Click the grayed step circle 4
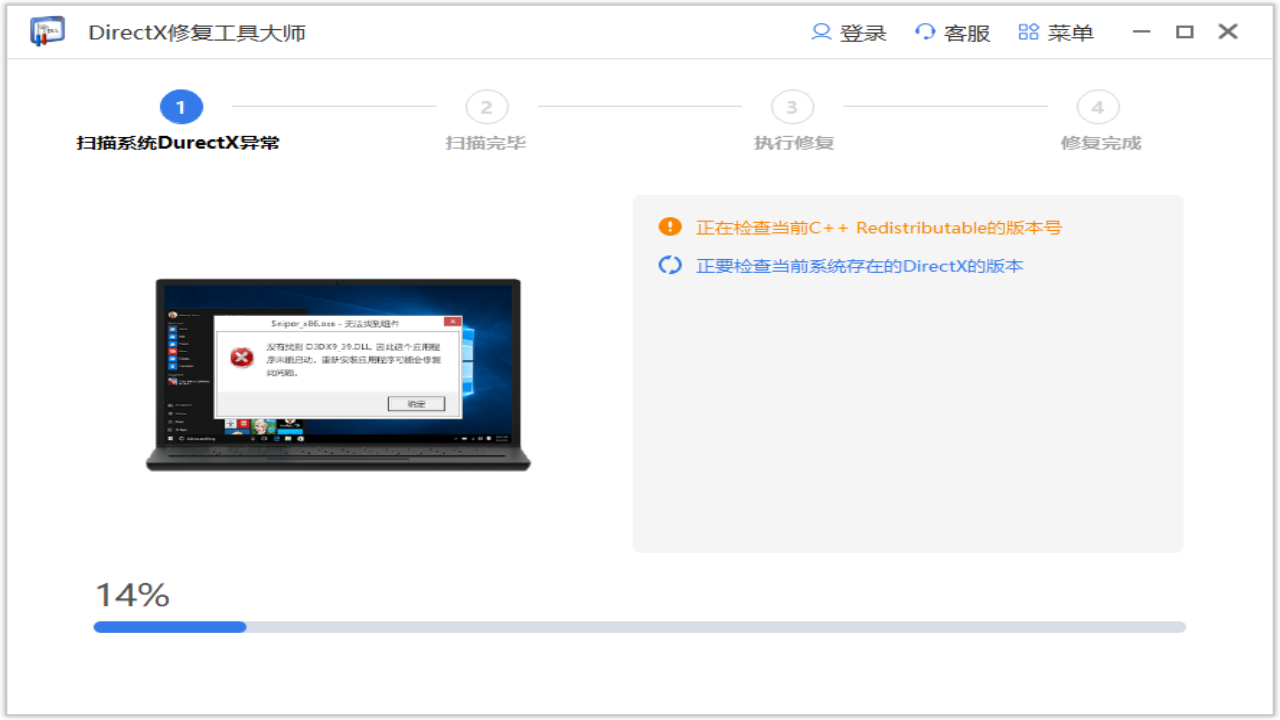 coord(1097,107)
